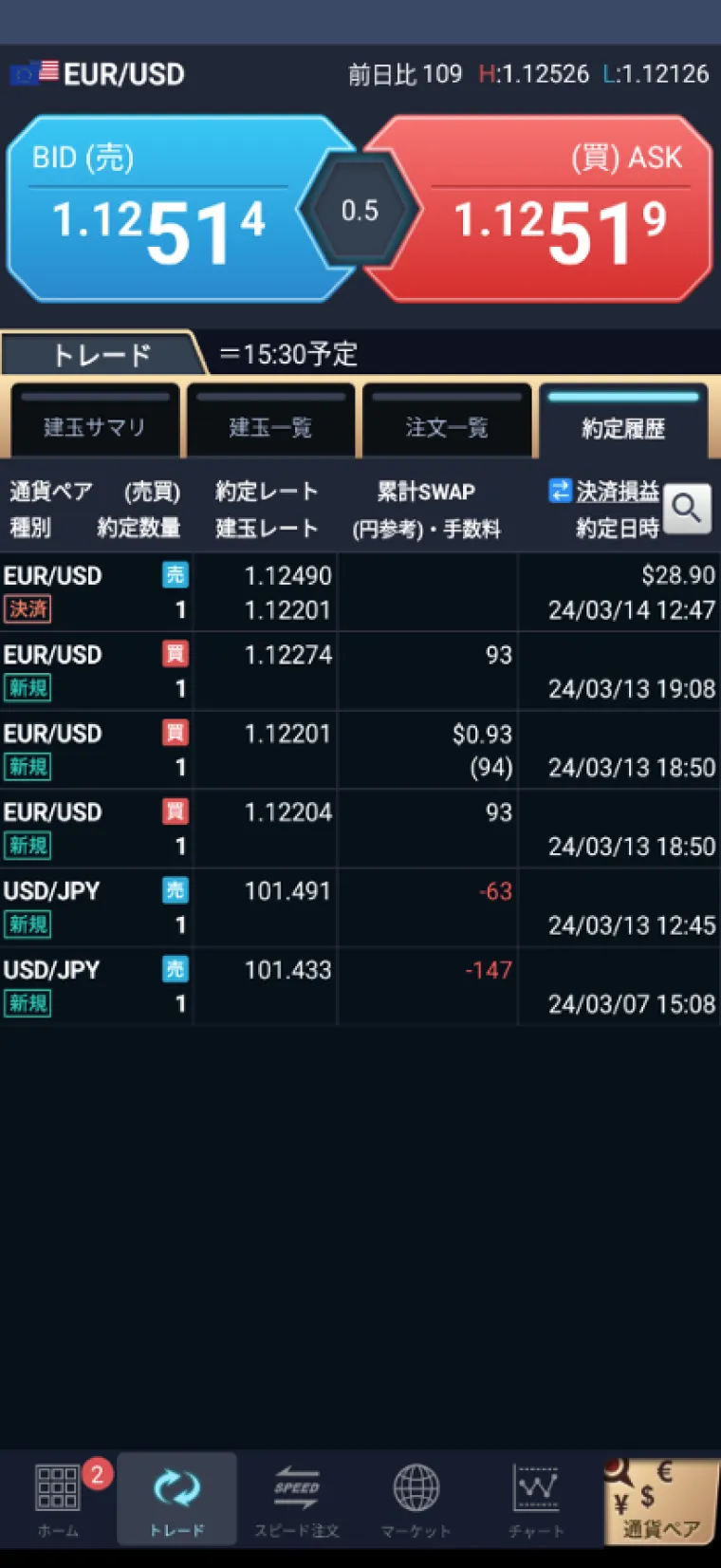Toggle the 決済損益 swap-arrows icon

pos(560,491)
